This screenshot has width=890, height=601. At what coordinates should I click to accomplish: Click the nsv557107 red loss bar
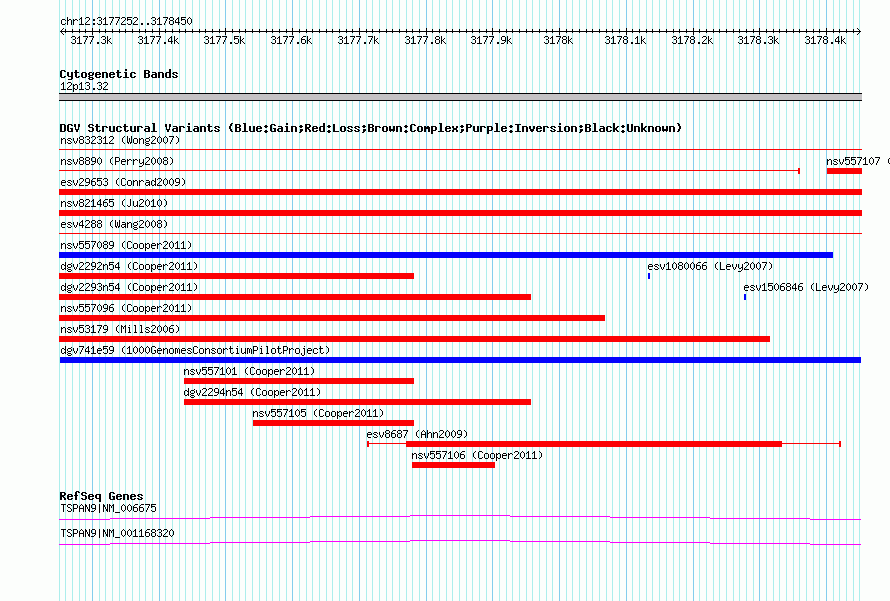pyautogui.click(x=844, y=171)
